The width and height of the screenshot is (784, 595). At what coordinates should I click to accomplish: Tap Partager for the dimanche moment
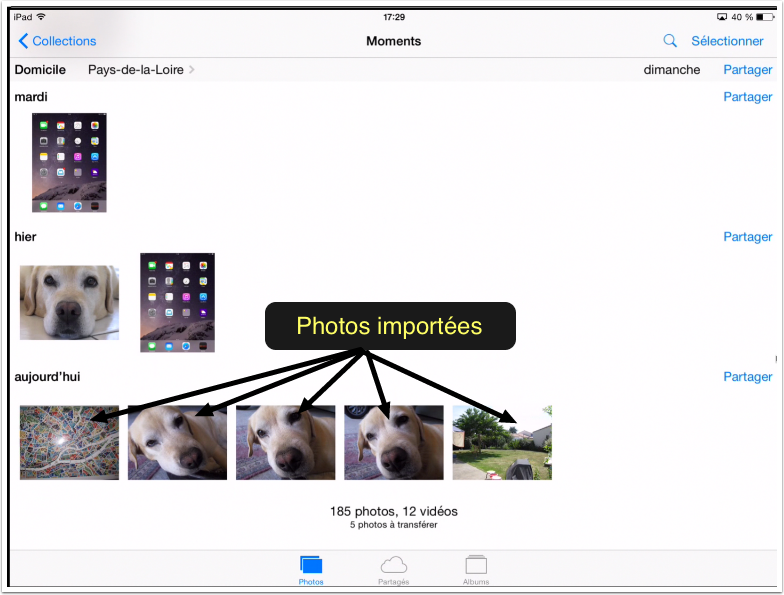click(747, 70)
